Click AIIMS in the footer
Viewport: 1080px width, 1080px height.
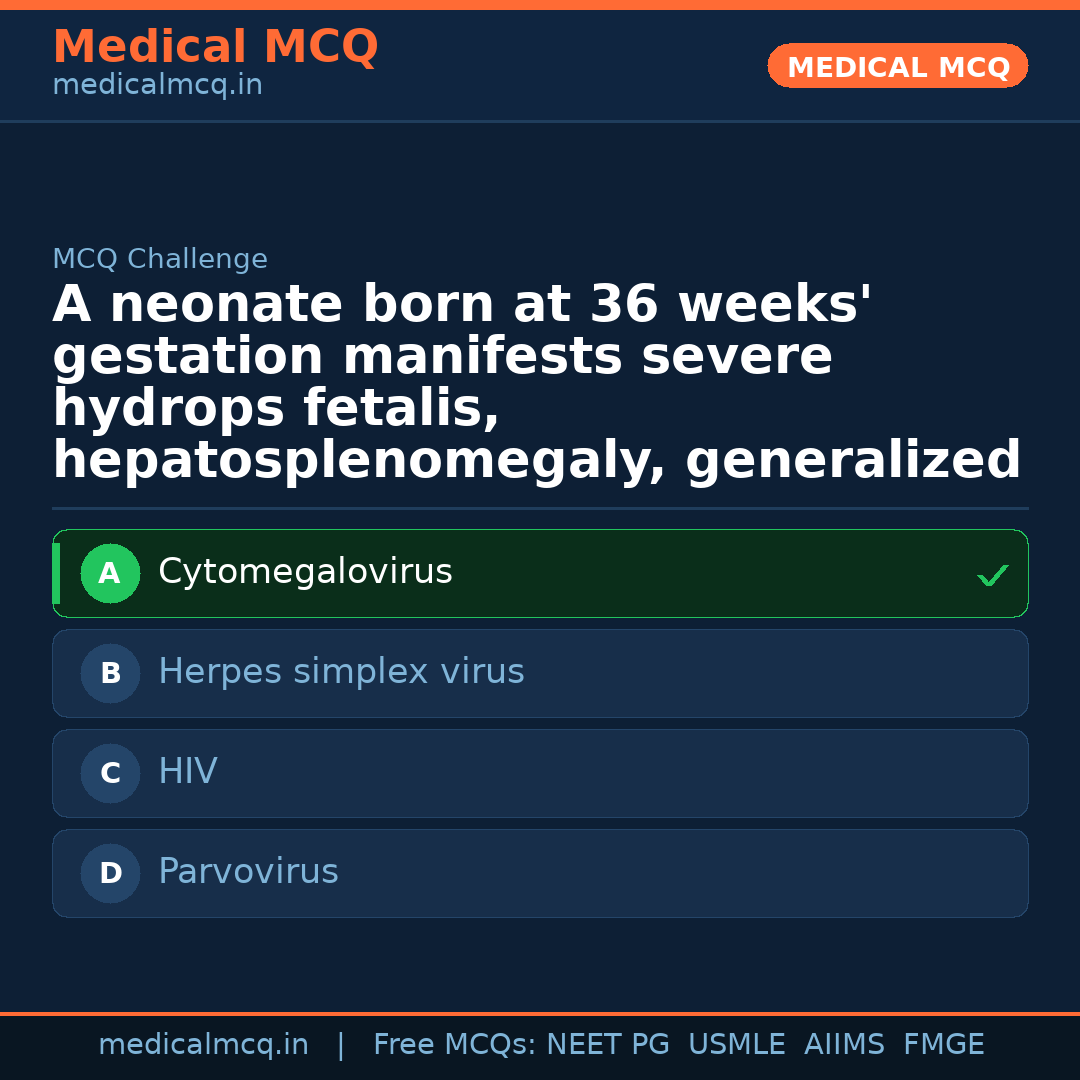[844, 1045]
